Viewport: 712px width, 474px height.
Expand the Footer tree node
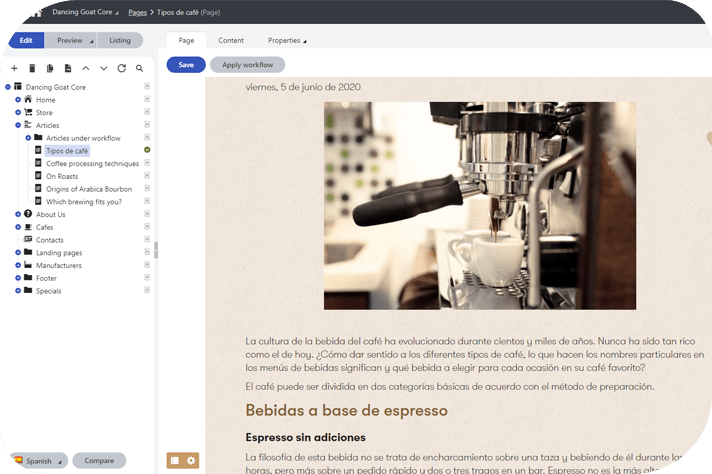tap(18, 277)
